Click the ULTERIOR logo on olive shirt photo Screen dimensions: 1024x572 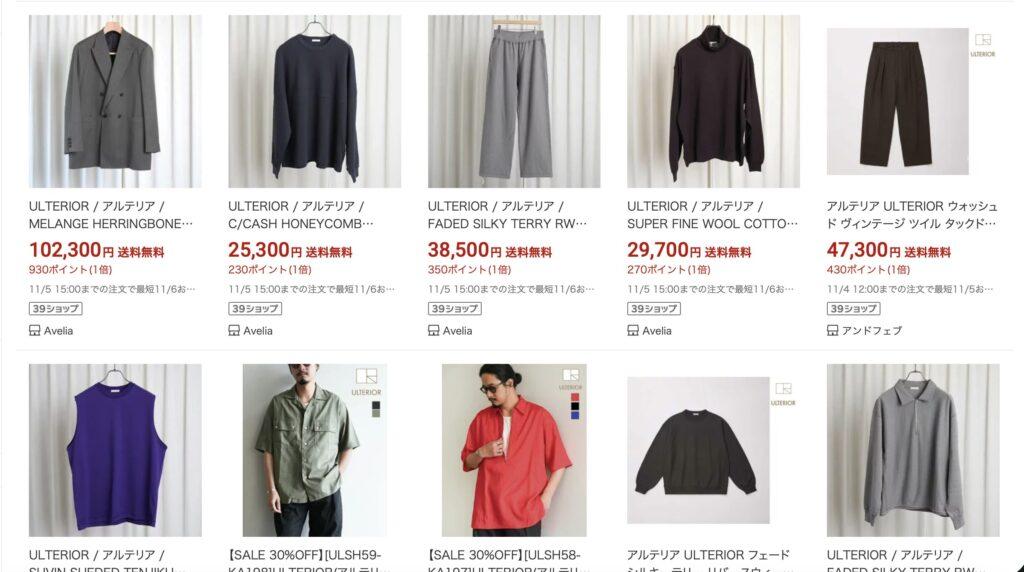coord(366,383)
